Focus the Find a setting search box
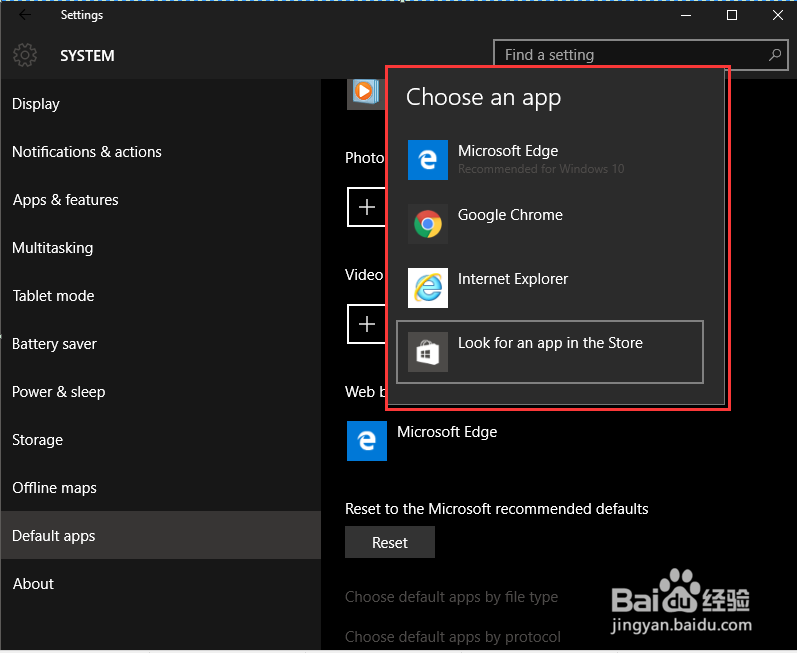Image resolution: width=797 pixels, height=653 pixels. coord(640,55)
